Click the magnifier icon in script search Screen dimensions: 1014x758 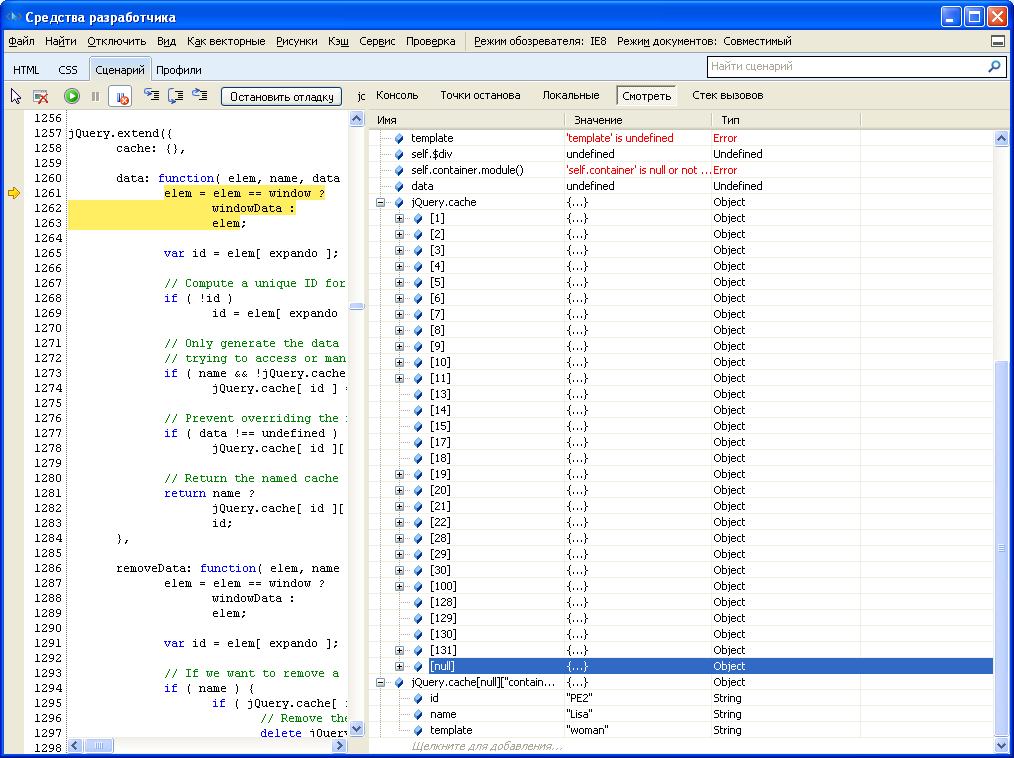click(994, 67)
